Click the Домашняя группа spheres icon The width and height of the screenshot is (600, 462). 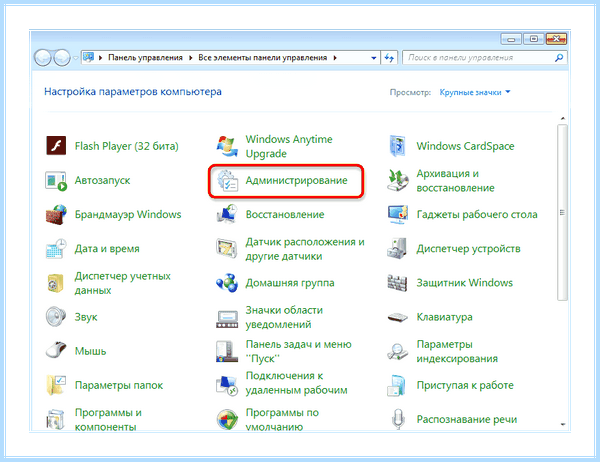(x=227, y=283)
